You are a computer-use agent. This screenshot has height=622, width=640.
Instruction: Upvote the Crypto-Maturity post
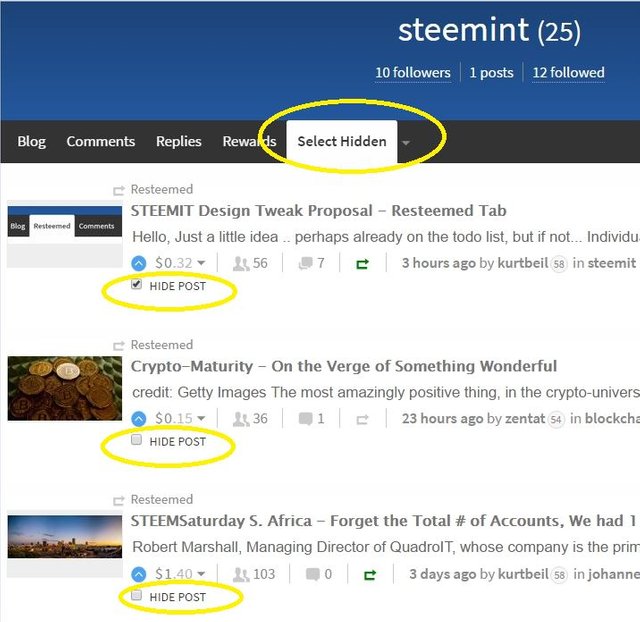click(x=140, y=419)
